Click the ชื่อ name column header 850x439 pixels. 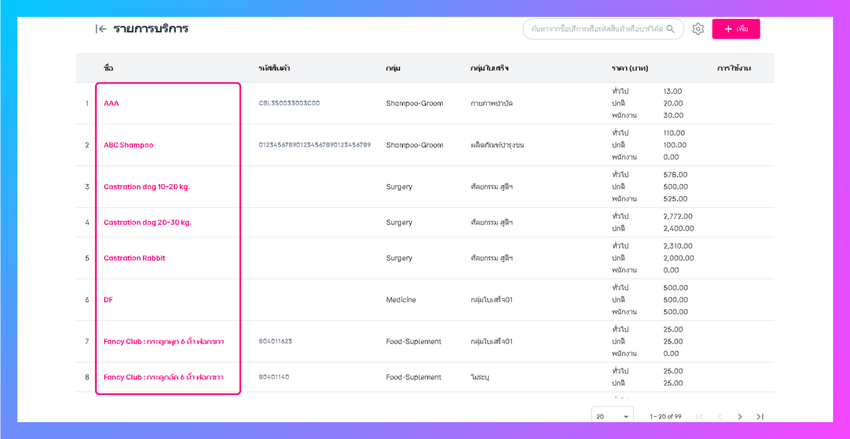[108, 68]
